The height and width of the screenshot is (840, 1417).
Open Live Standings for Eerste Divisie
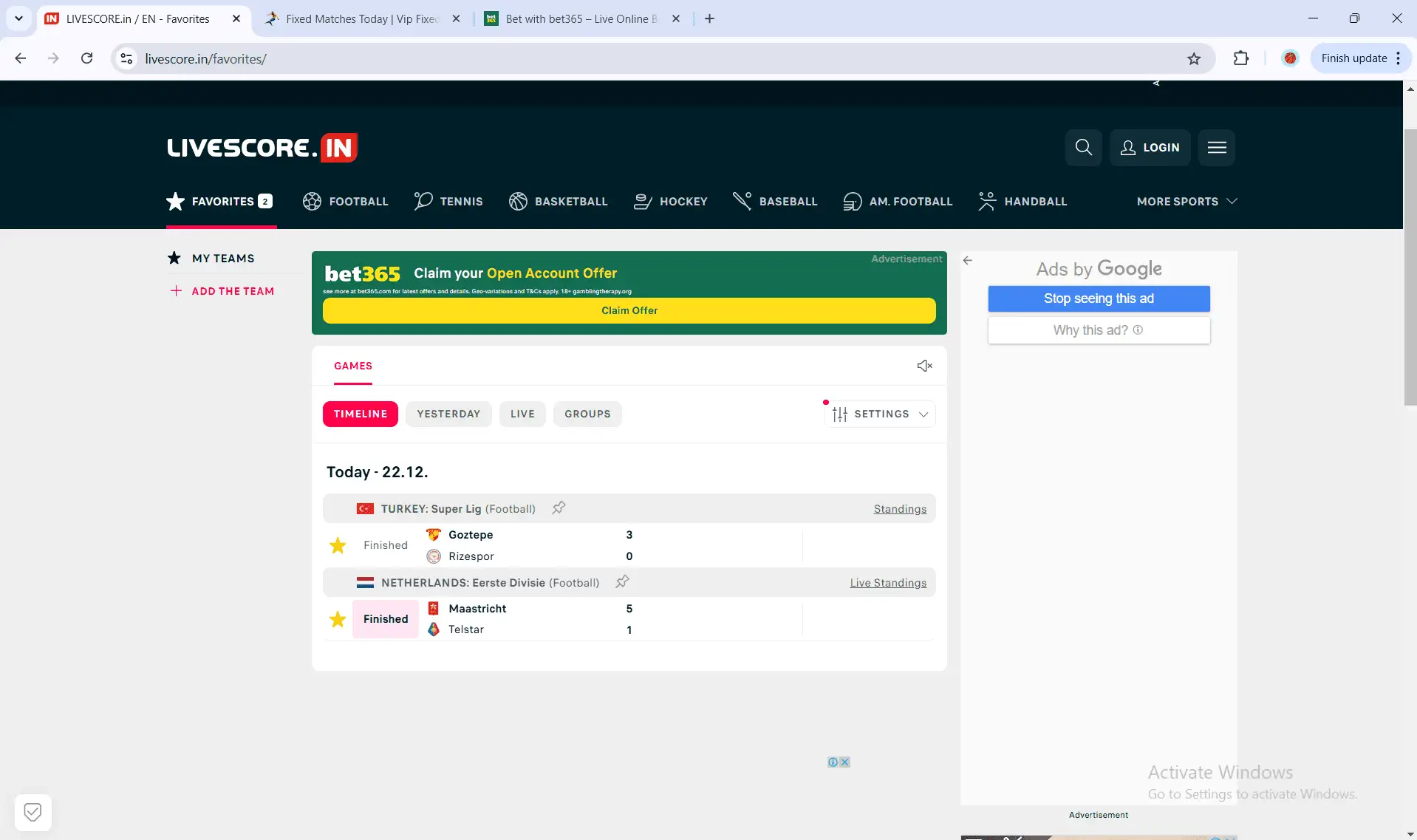tap(888, 583)
